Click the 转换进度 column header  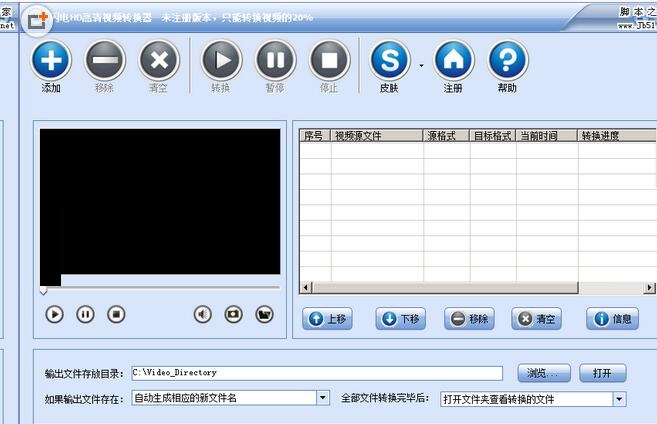[x=617, y=136]
